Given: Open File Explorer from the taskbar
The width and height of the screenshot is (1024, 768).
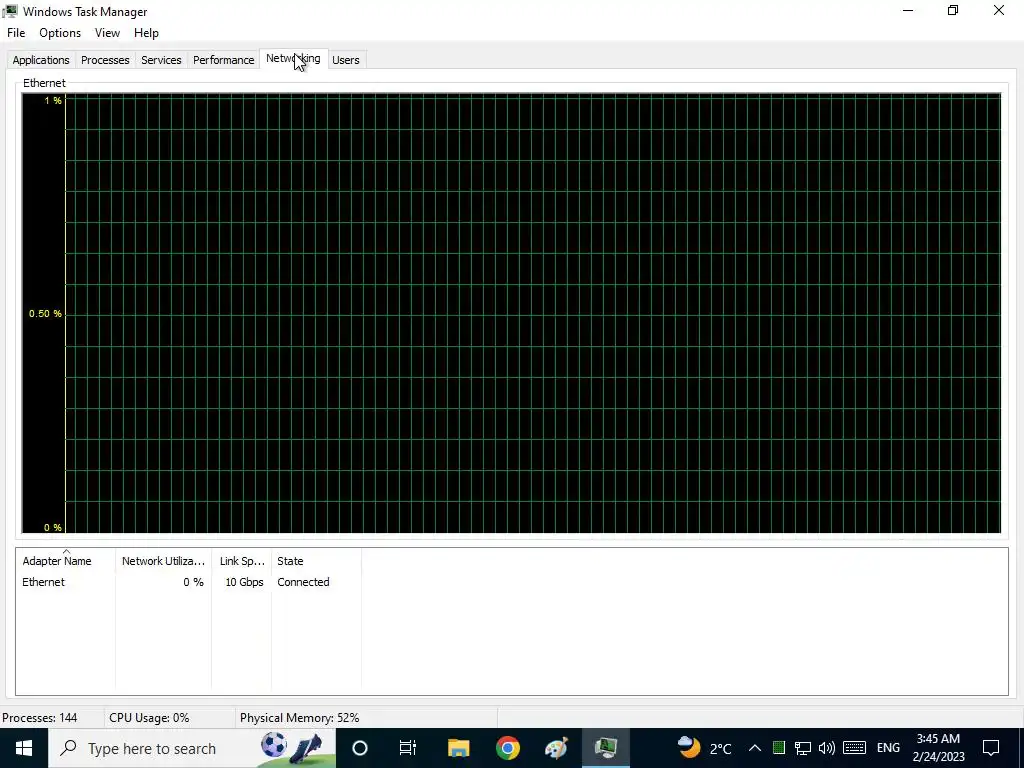Looking at the screenshot, I should coord(458,748).
